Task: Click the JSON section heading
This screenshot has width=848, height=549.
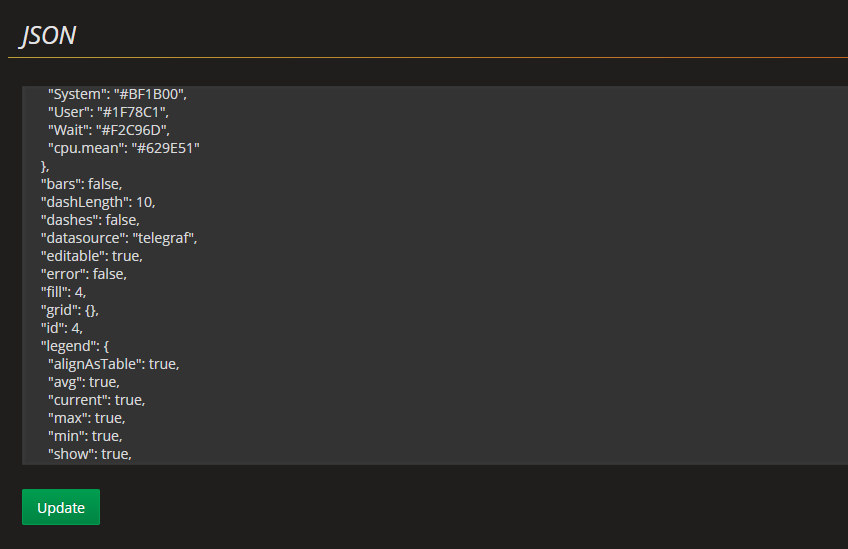Action: [48, 36]
